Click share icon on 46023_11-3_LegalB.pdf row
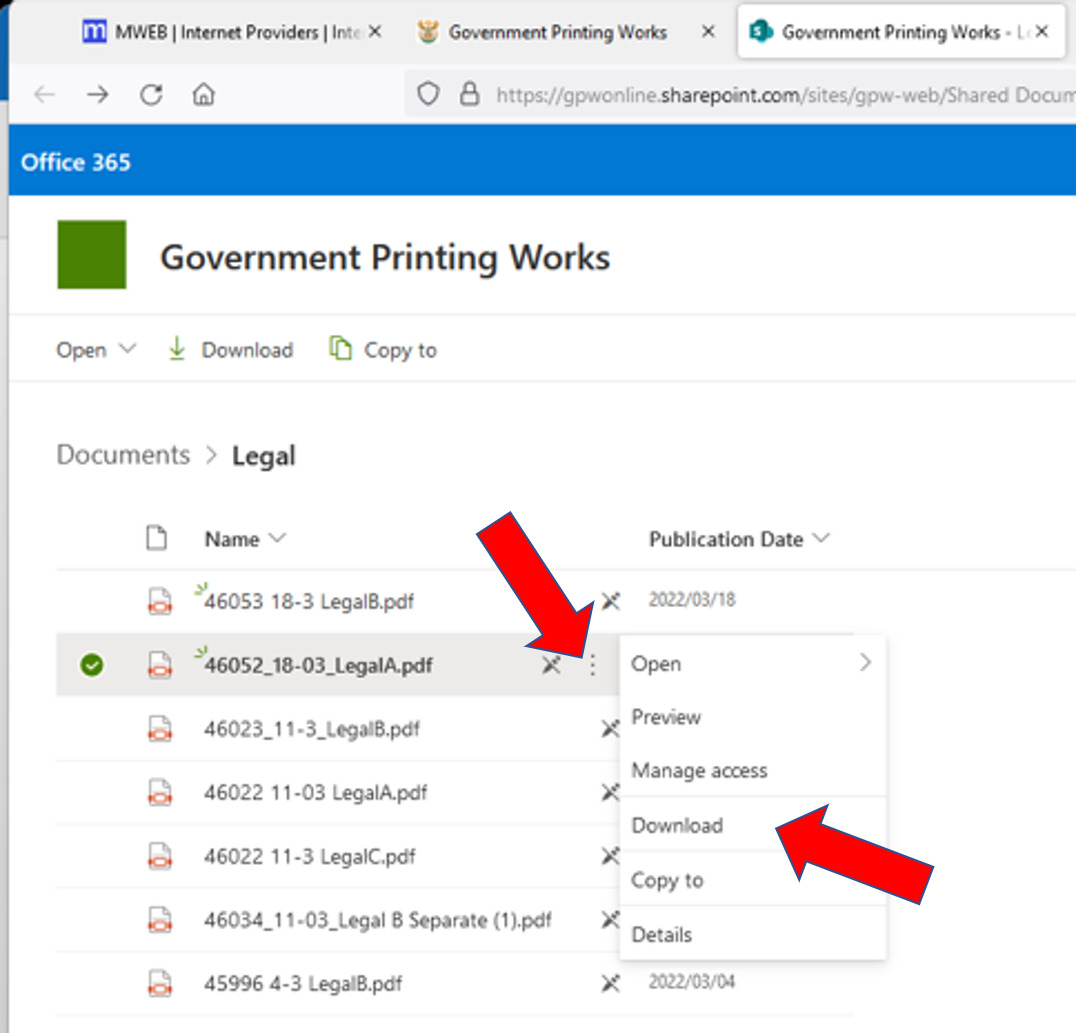The height and width of the screenshot is (1033, 1076). point(610,728)
